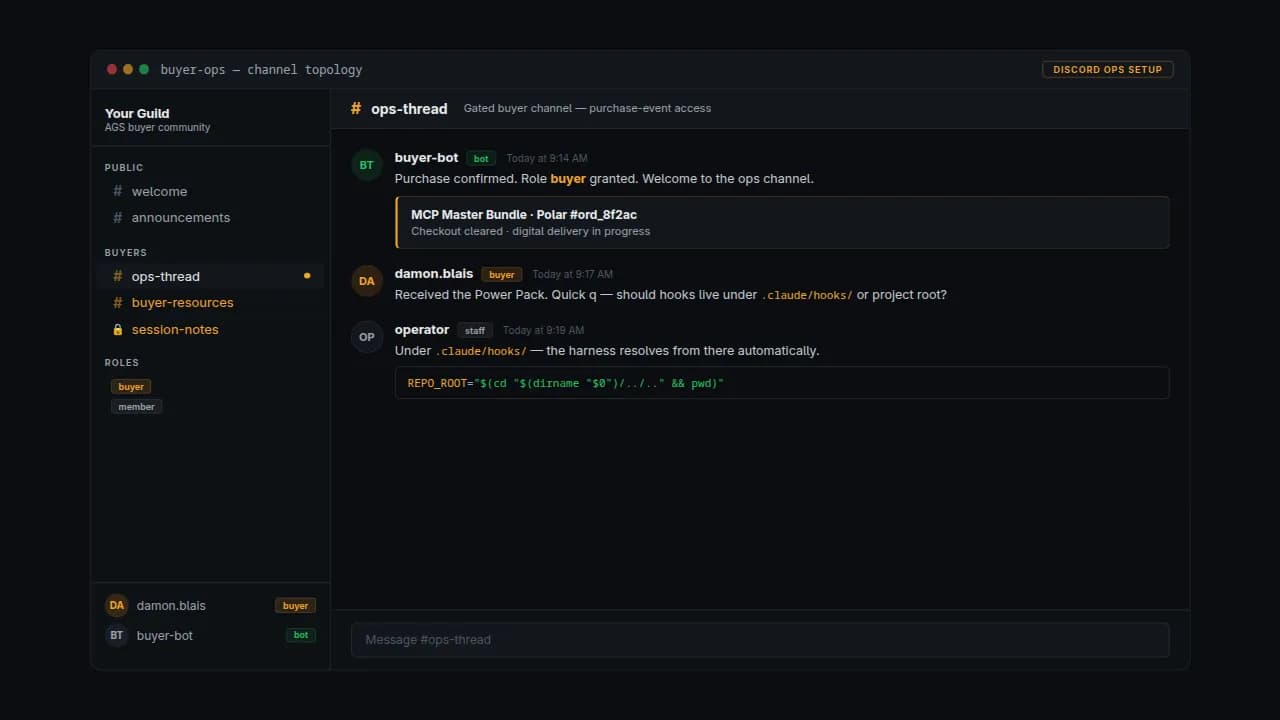Image resolution: width=1280 pixels, height=720 pixels.
Task: Click buyer-bot in the member list
Action: coord(165,635)
